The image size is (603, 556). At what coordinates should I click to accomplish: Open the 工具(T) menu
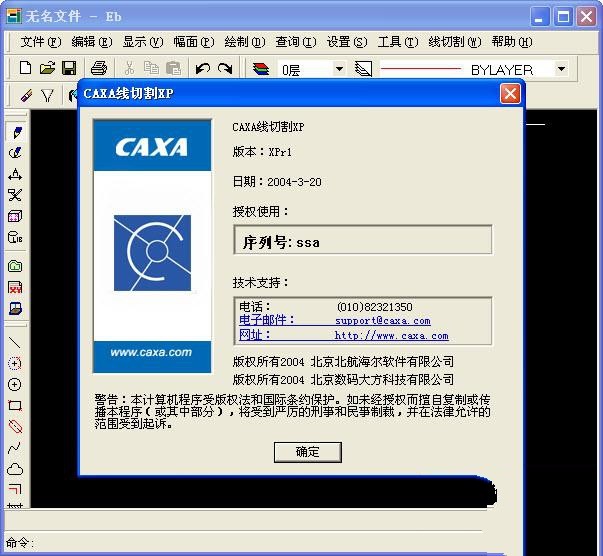398,42
